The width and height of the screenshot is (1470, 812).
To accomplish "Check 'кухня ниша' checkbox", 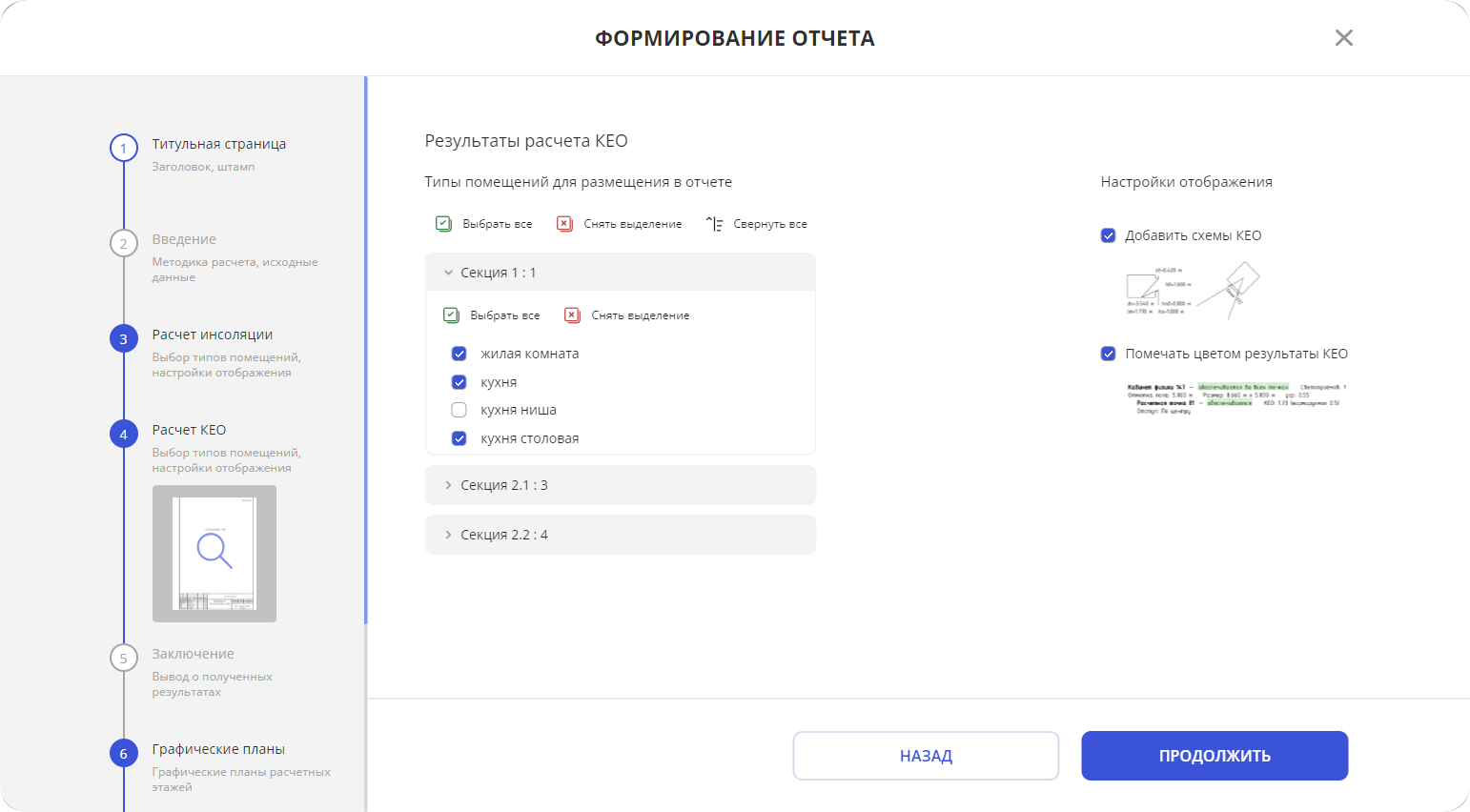I will coord(459,410).
